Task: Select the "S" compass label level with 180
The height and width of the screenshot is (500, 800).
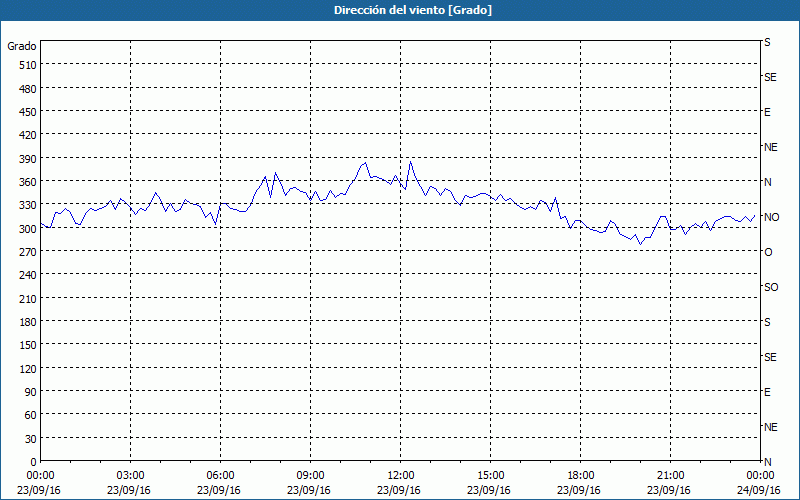Action: [x=767, y=322]
